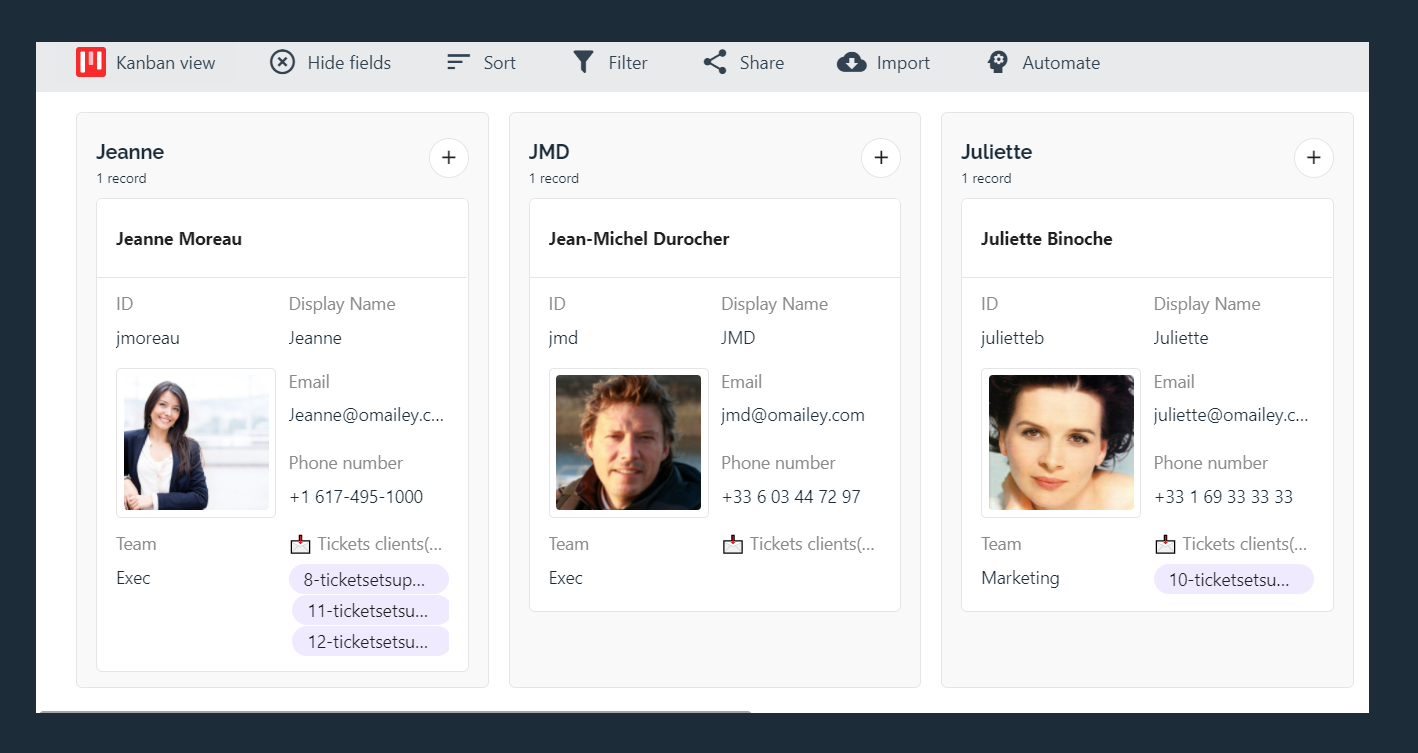Click the email jmd@omailey.com
This screenshot has height=753, width=1418.
[793, 415]
